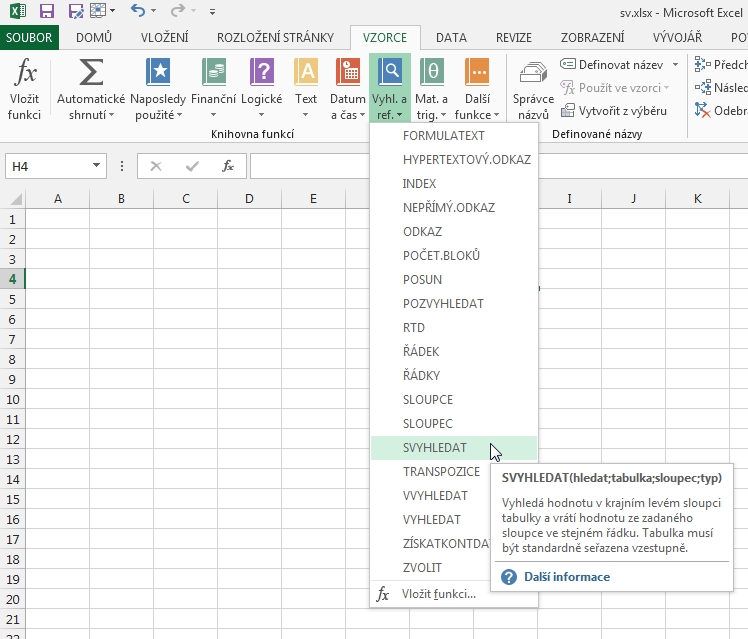The image size is (748, 639).
Task: Select FORMULATEXT from the function list
Action: [454, 136]
